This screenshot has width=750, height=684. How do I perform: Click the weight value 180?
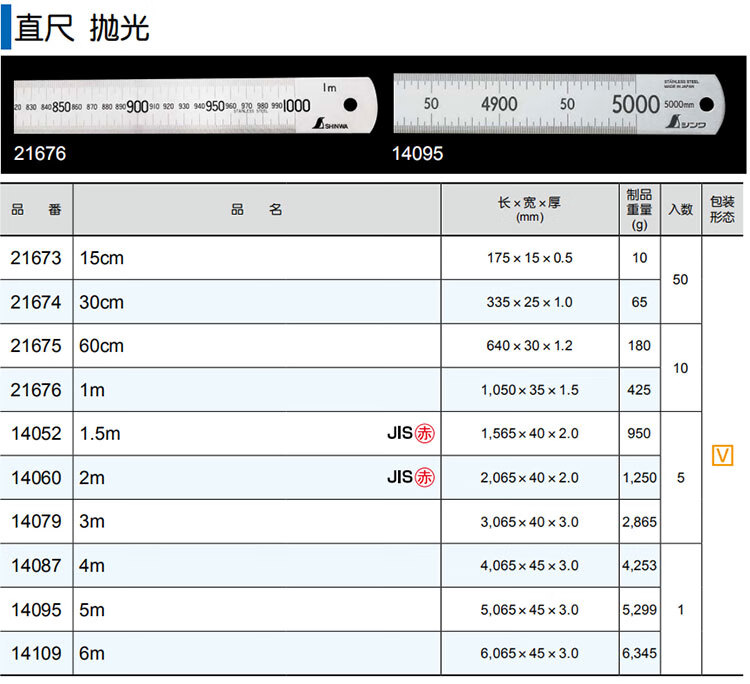coord(639,346)
